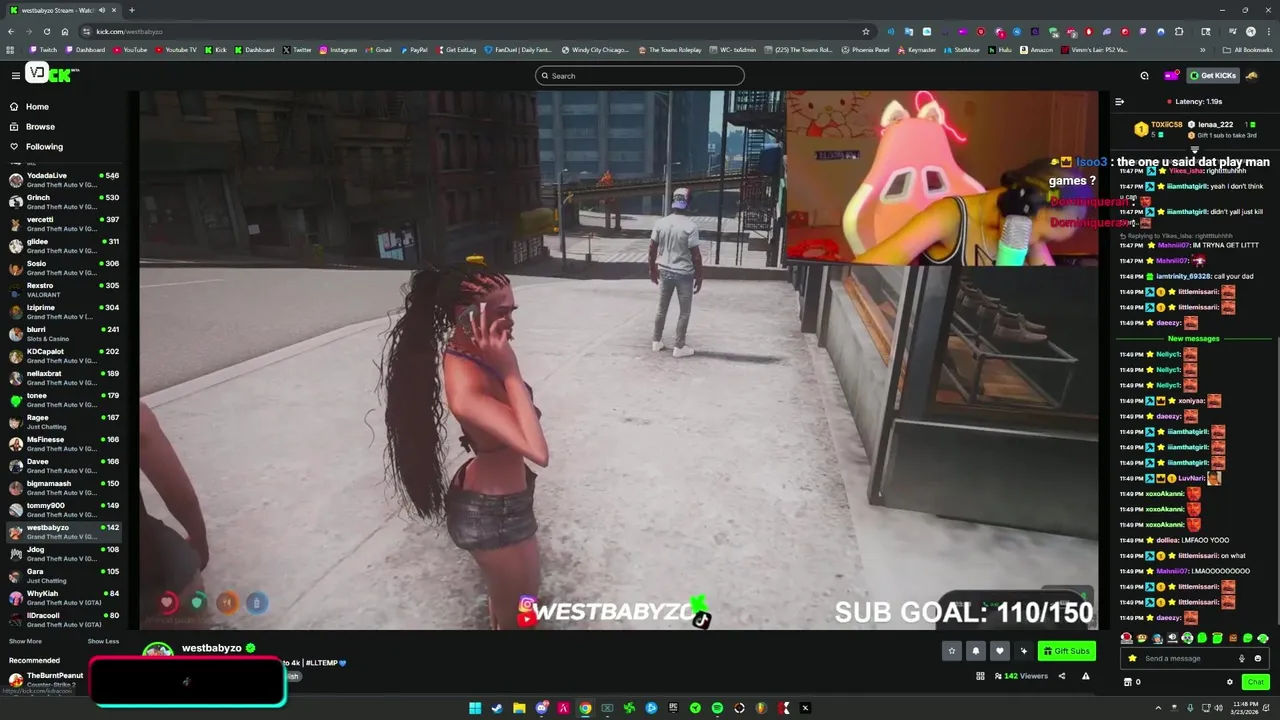1280x720 pixels.
Task: Open the YouTube TV bookmark
Action: tap(176, 50)
